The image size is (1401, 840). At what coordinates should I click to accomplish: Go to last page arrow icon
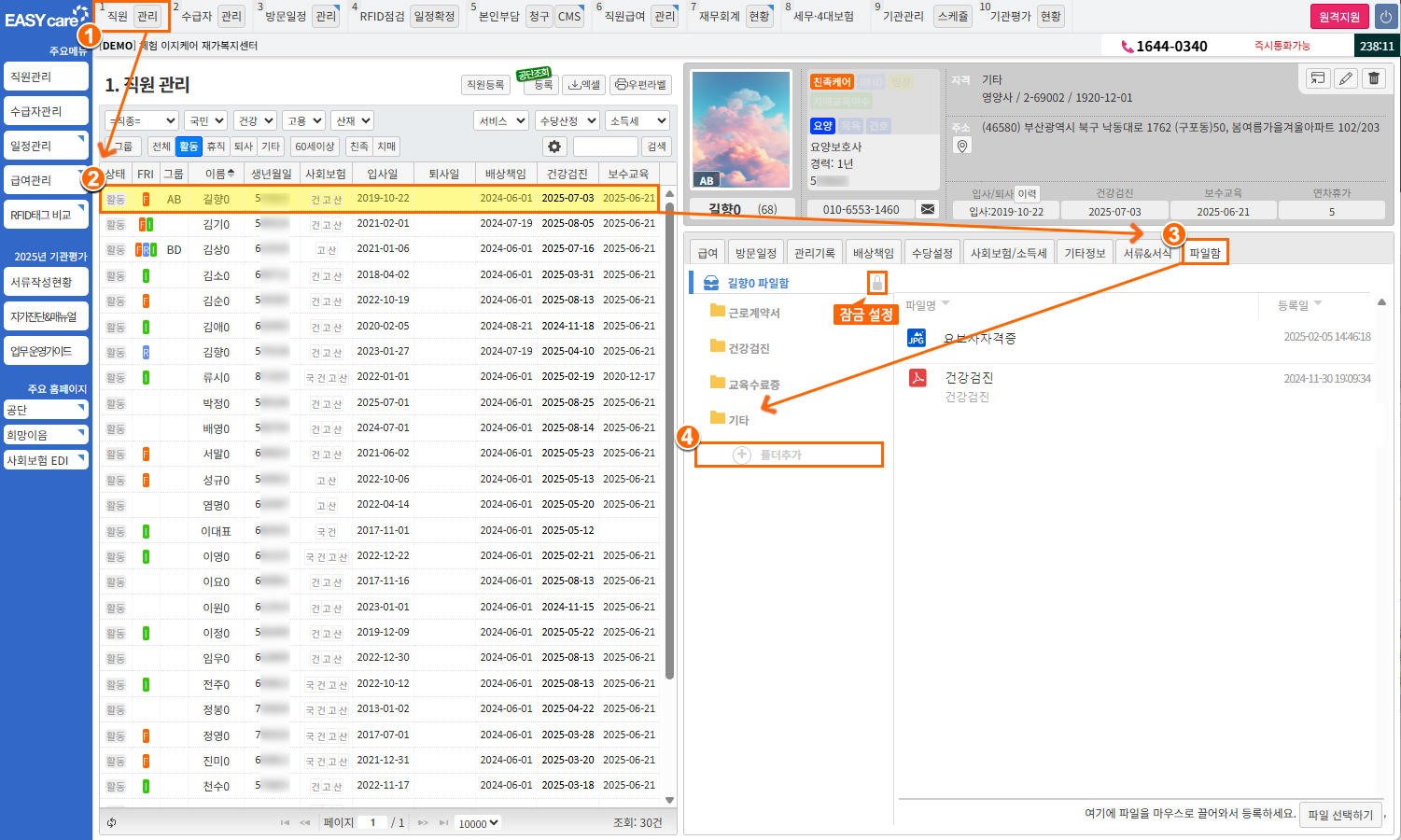pyautogui.click(x=443, y=823)
